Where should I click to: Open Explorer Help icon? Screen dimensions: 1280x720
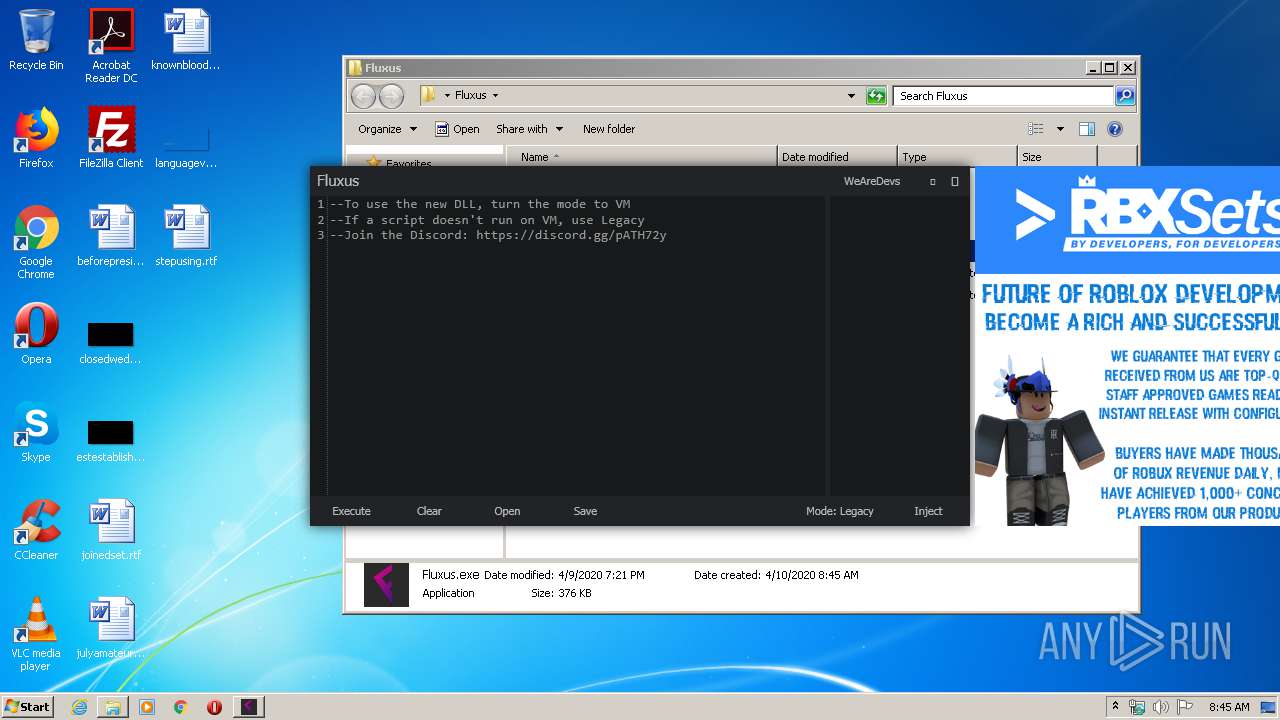(x=1115, y=129)
